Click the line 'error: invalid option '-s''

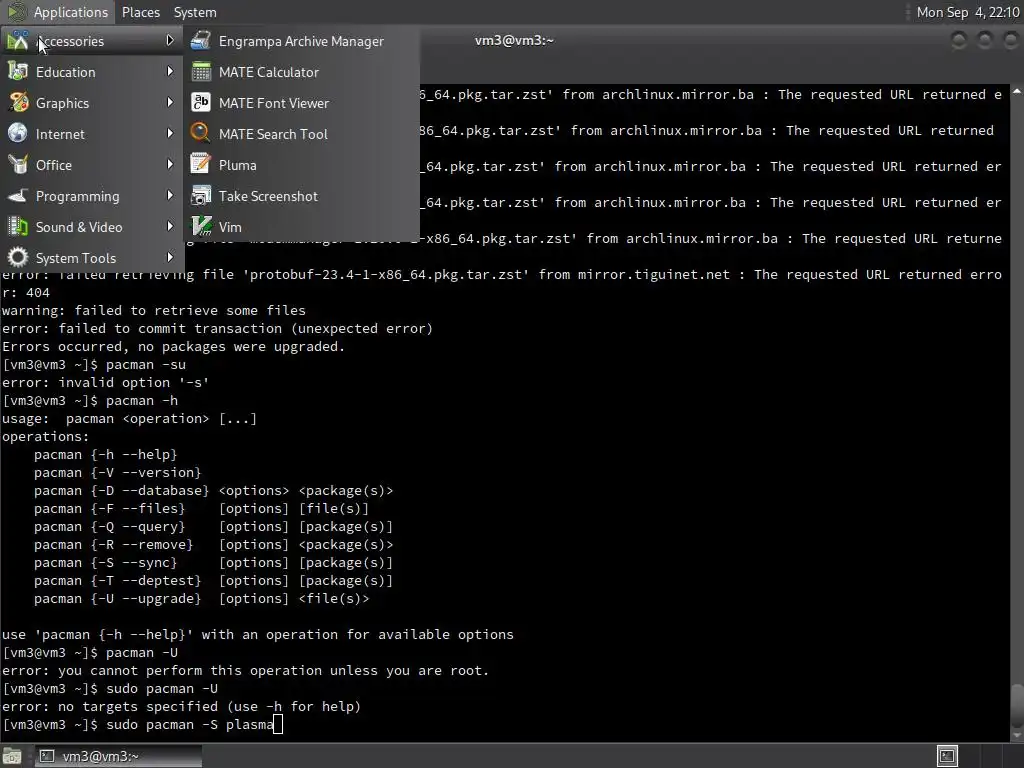(105, 382)
